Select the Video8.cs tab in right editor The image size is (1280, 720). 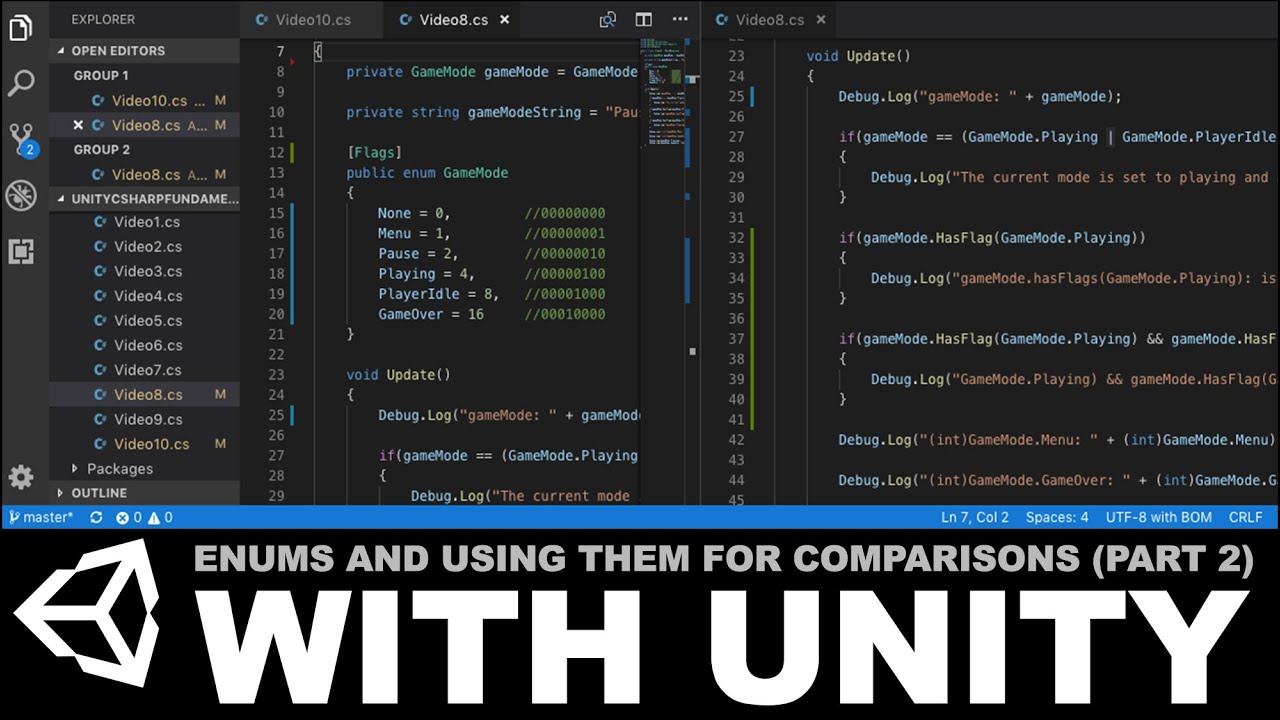[x=769, y=19]
